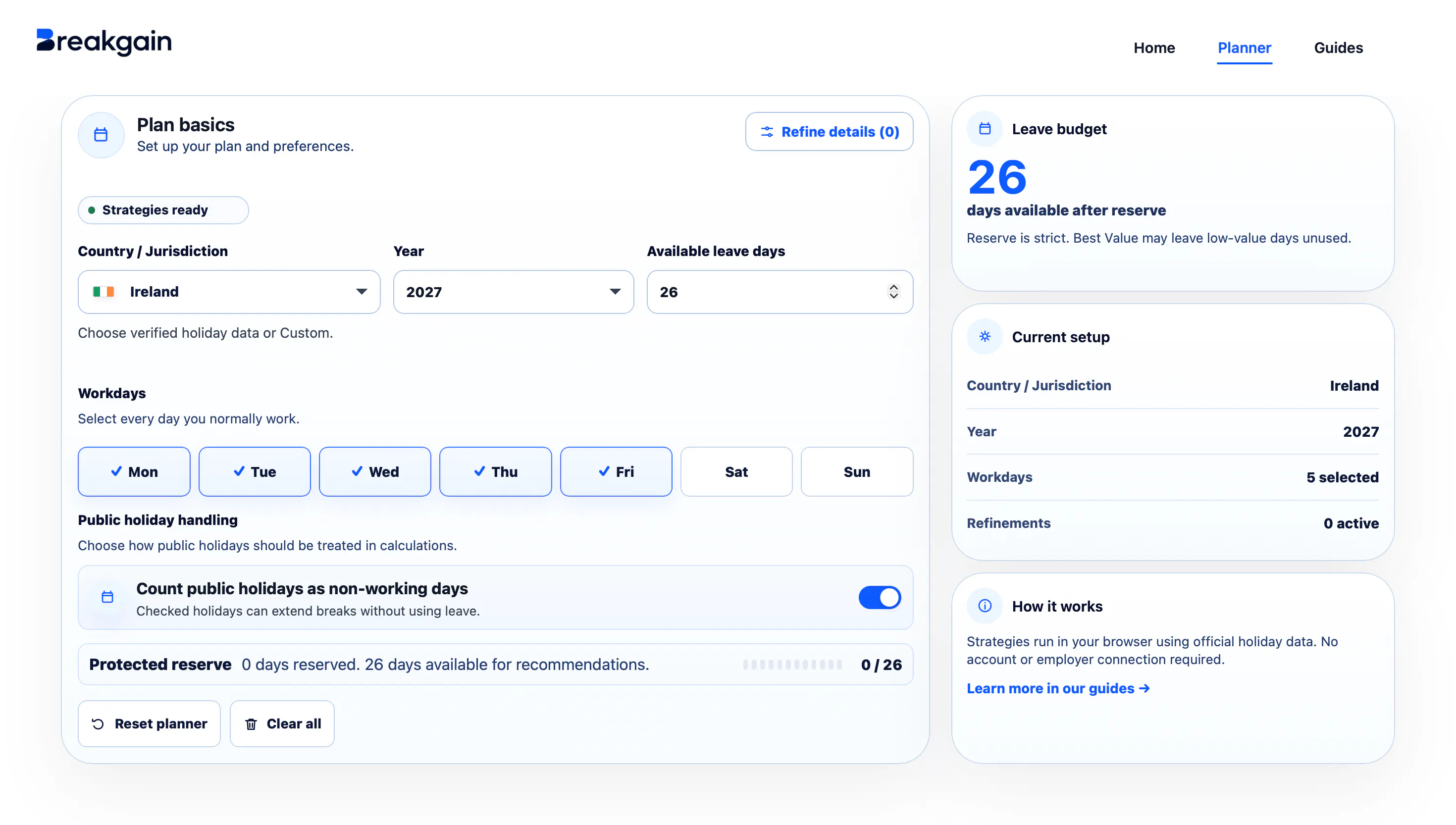Click the Plan basics calendar icon
Screen dimensions: 1456x825
coord(101,135)
